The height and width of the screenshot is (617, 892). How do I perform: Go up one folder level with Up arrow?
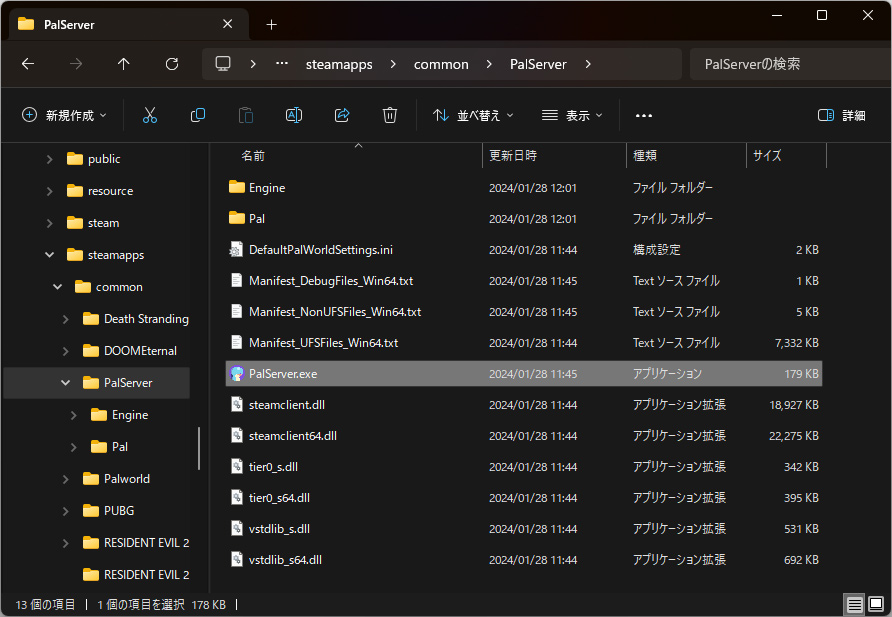coord(124,64)
